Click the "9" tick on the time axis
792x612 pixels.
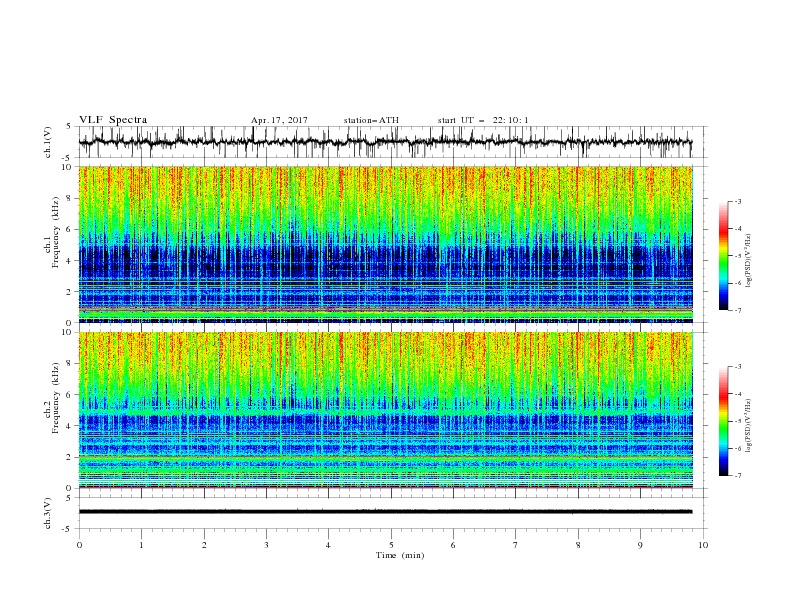tap(640, 545)
